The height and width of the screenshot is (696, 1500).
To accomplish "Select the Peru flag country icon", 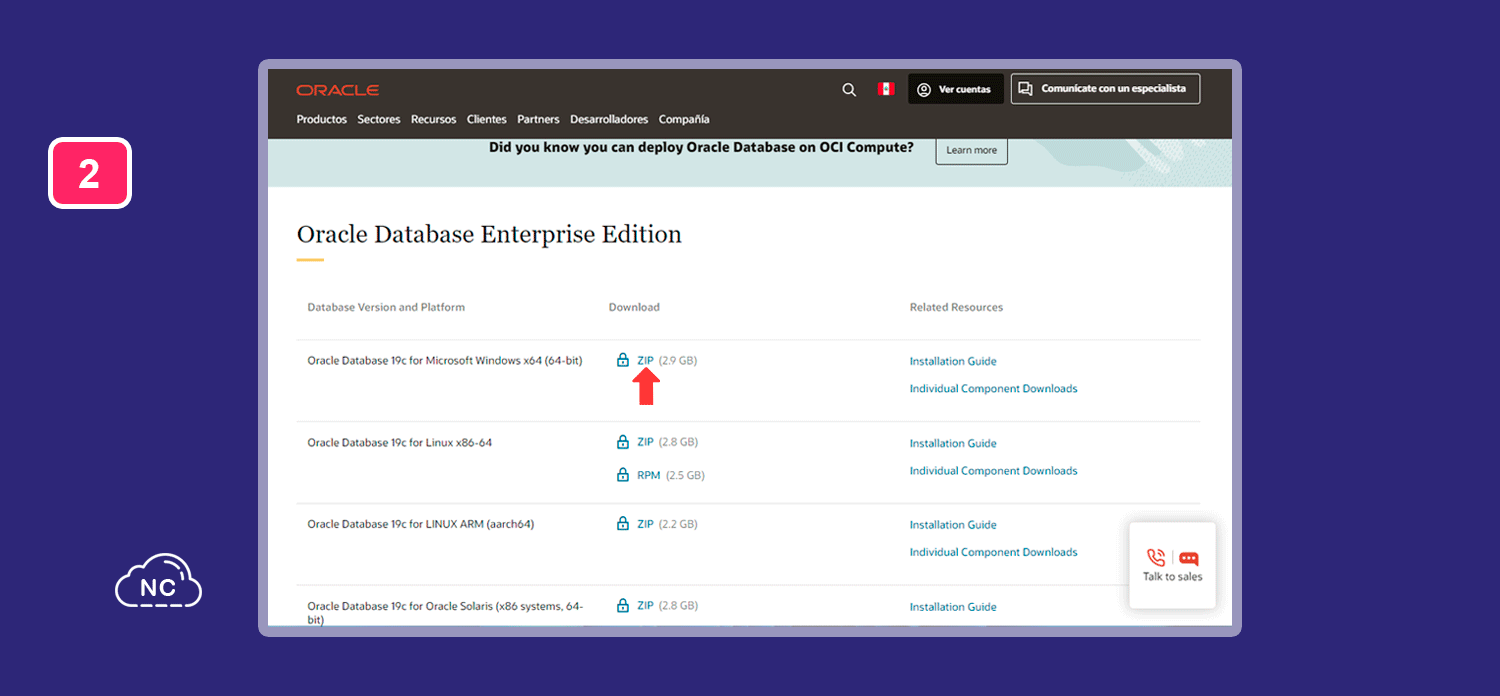I will click(x=885, y=89).
